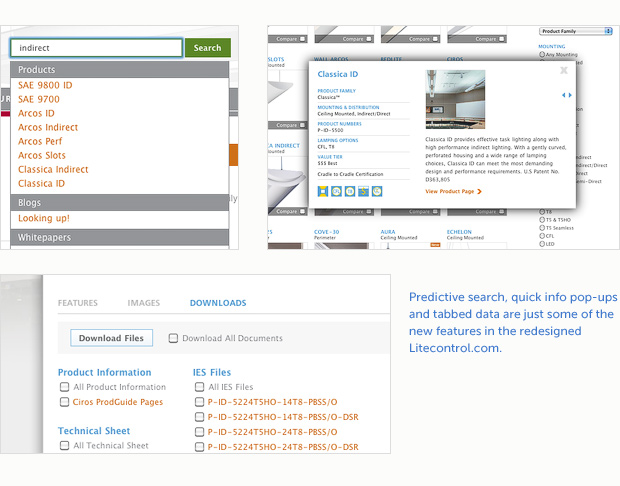
Task: Tick Compare checkbox above the WALL ARCOS heading
Action: point(369,39)
